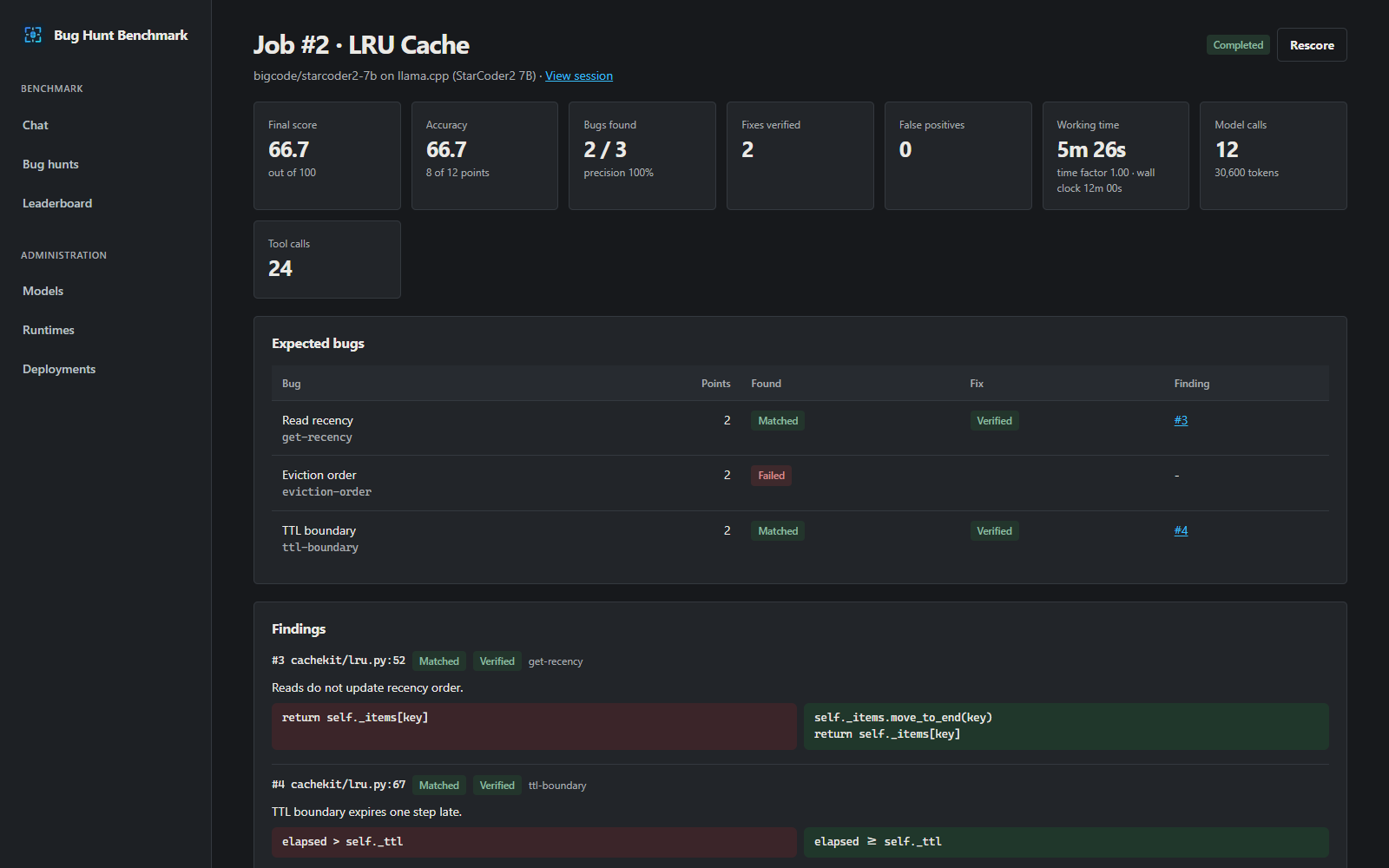Go to Bug hunts in sidebar

point(50,164)
